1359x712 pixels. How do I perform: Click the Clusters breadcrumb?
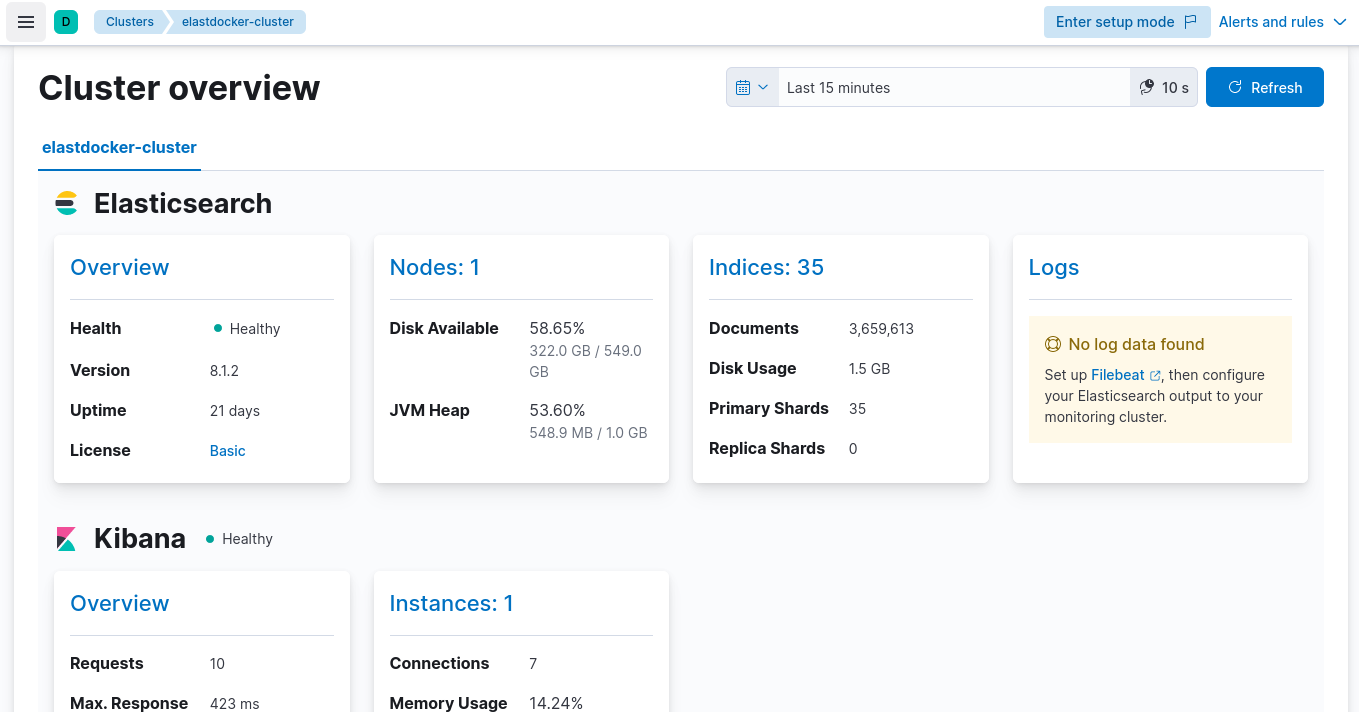pos(129,20)
